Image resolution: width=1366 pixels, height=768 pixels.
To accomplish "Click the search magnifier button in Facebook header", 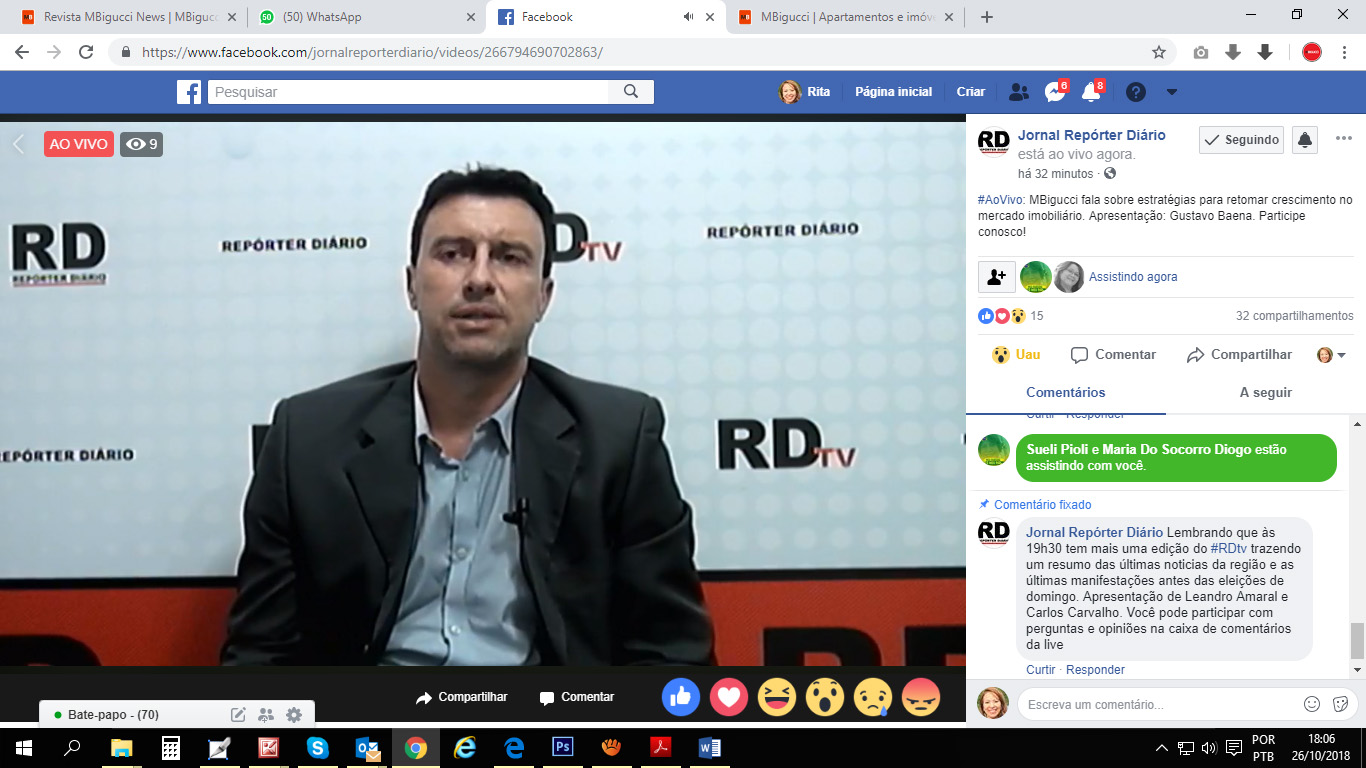I will [631, 92].
